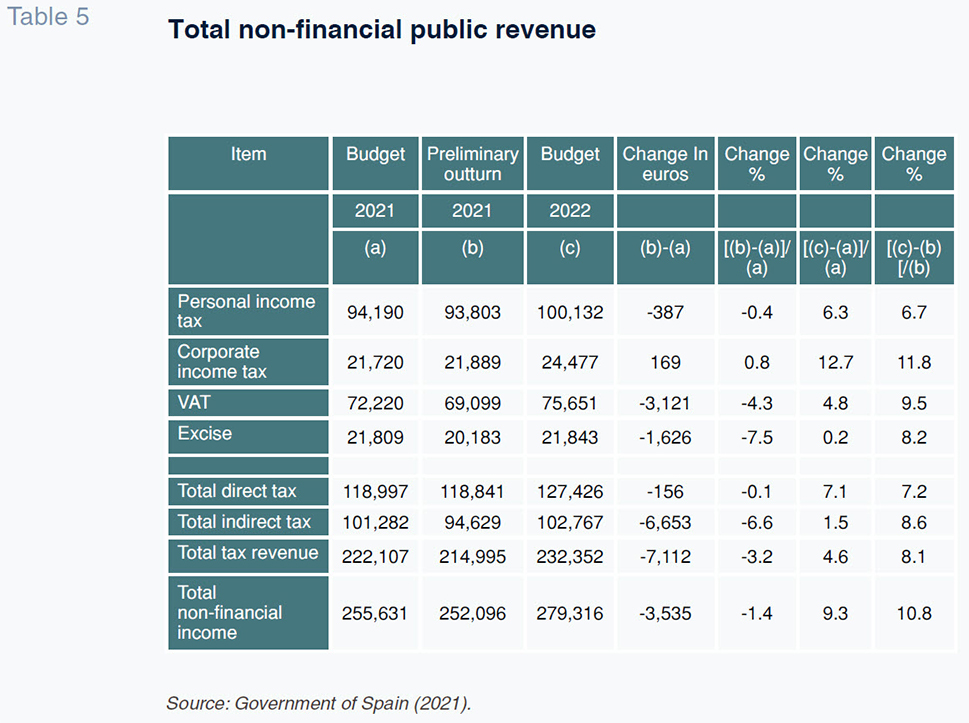Click the value 102,767
969x723 pixels.
[x=570, y=523]
